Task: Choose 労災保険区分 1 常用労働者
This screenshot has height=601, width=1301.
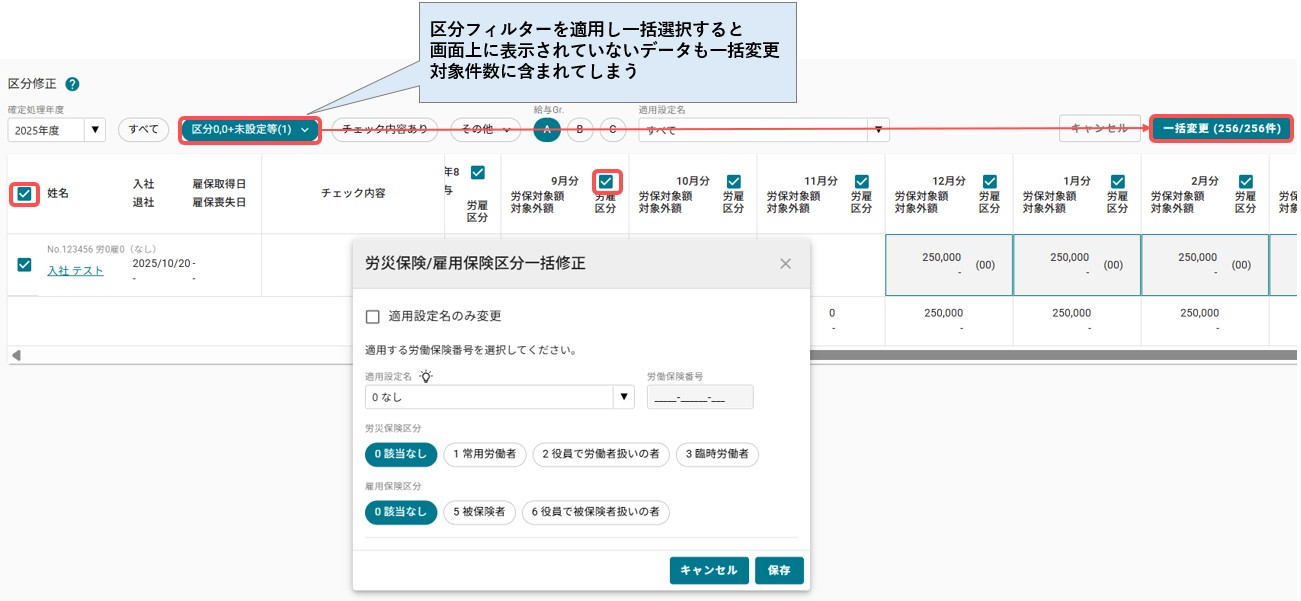Action: [485, 455]
